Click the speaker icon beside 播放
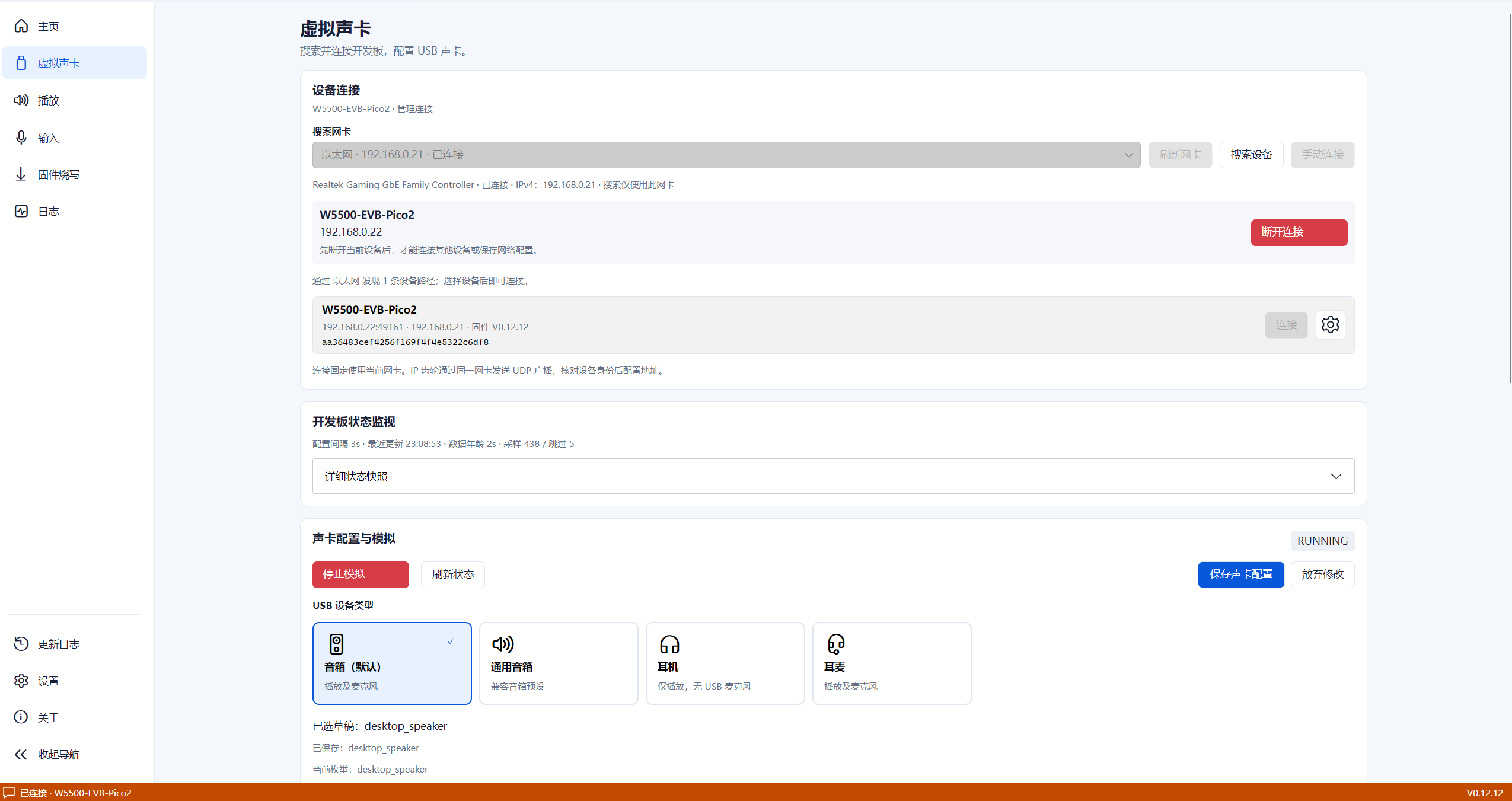Viewport: 1512px width, 801px height. click(21, 100)
